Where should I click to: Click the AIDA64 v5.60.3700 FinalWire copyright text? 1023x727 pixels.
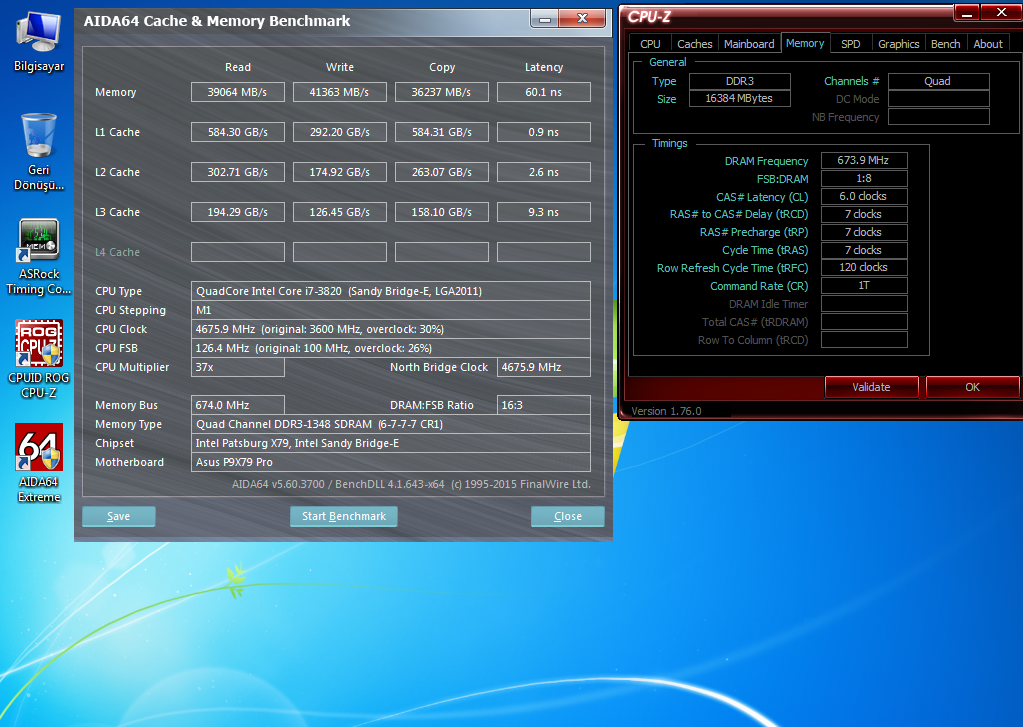pyautogui.click(x=411, y=484)
